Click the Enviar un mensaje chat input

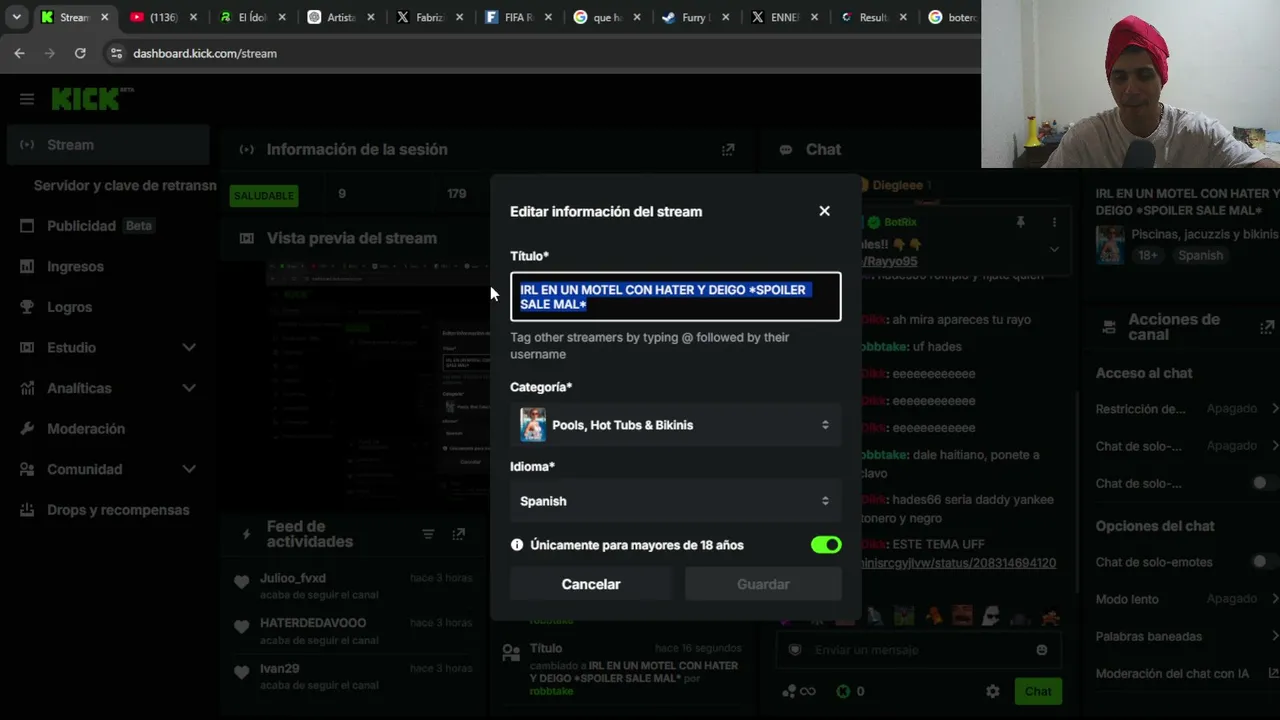tap(918, 650)
